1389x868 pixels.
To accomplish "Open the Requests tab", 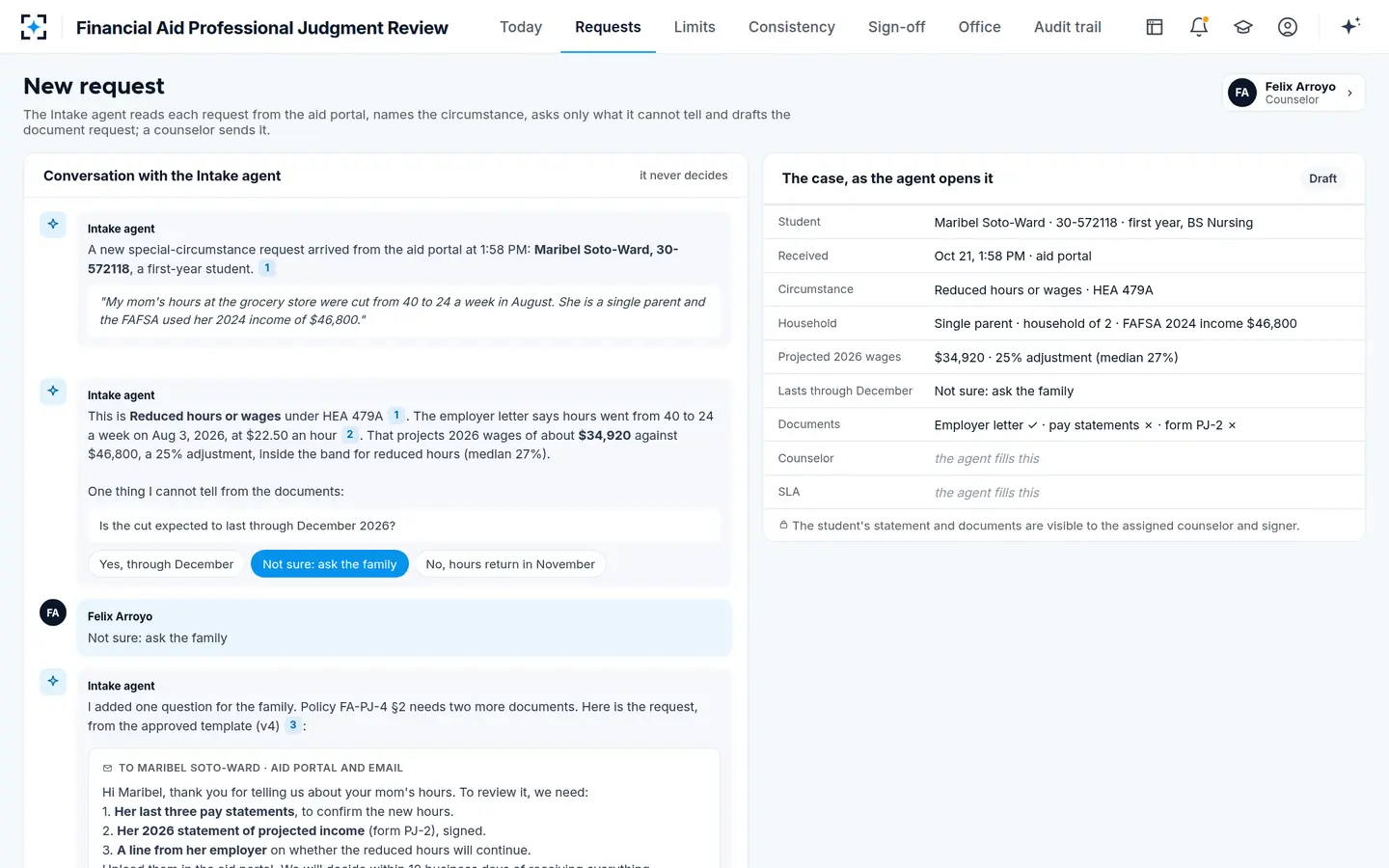I will pyautogui.click(x=608, y=27).
